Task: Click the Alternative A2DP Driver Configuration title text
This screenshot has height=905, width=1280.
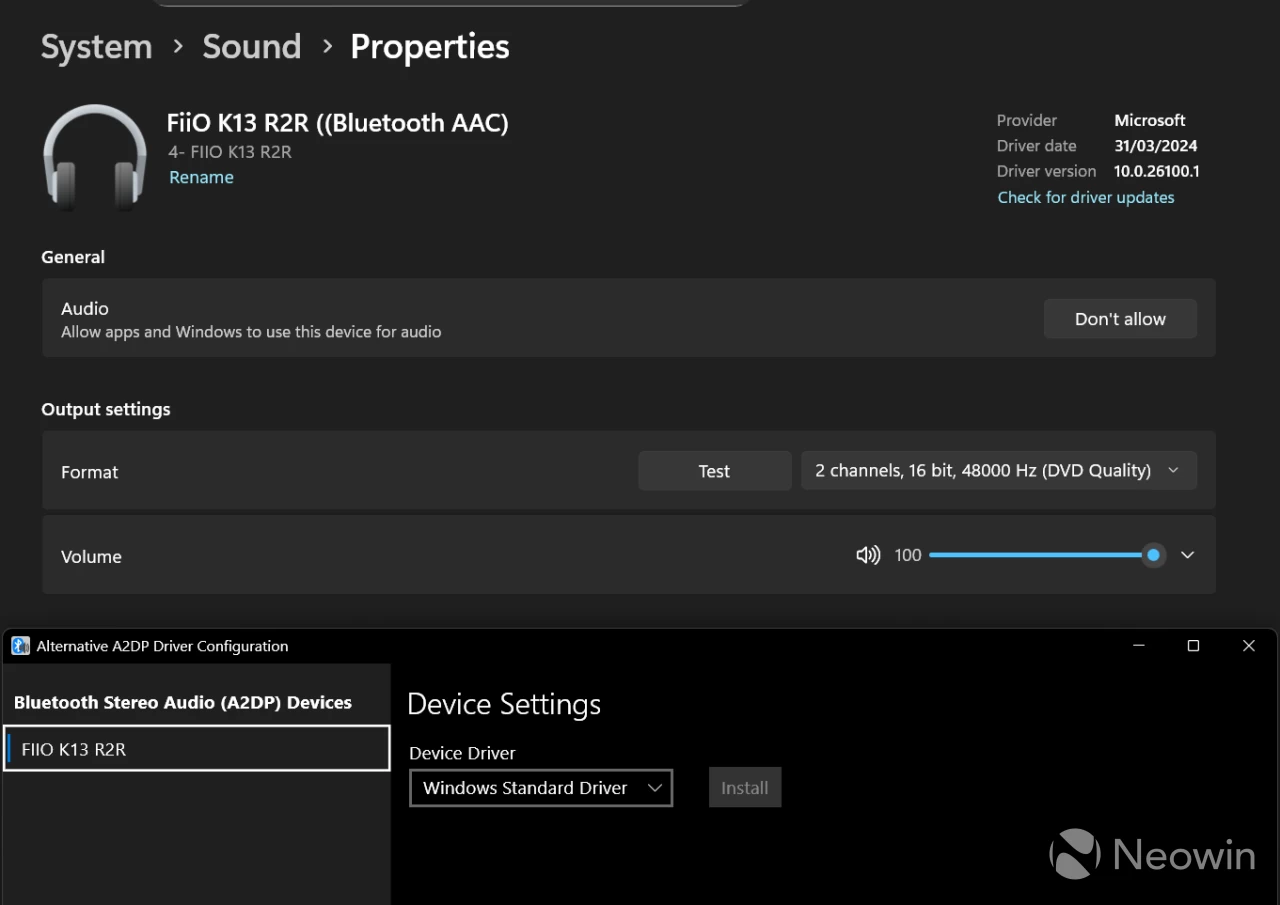Action: [162, 646]
